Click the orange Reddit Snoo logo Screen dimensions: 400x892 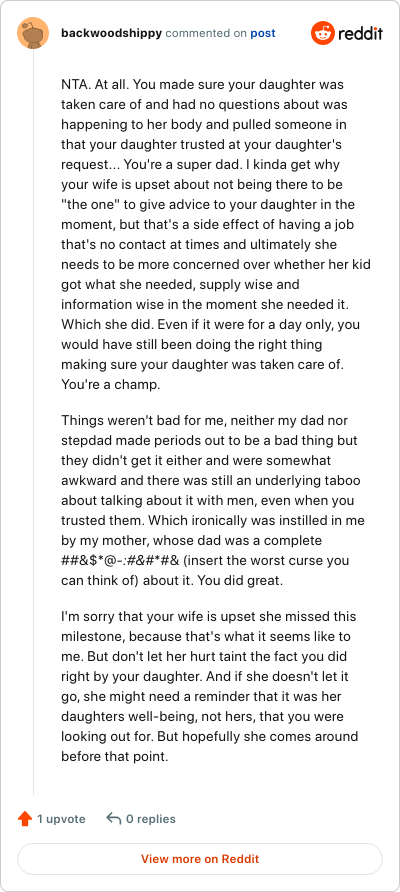[323, 33]
